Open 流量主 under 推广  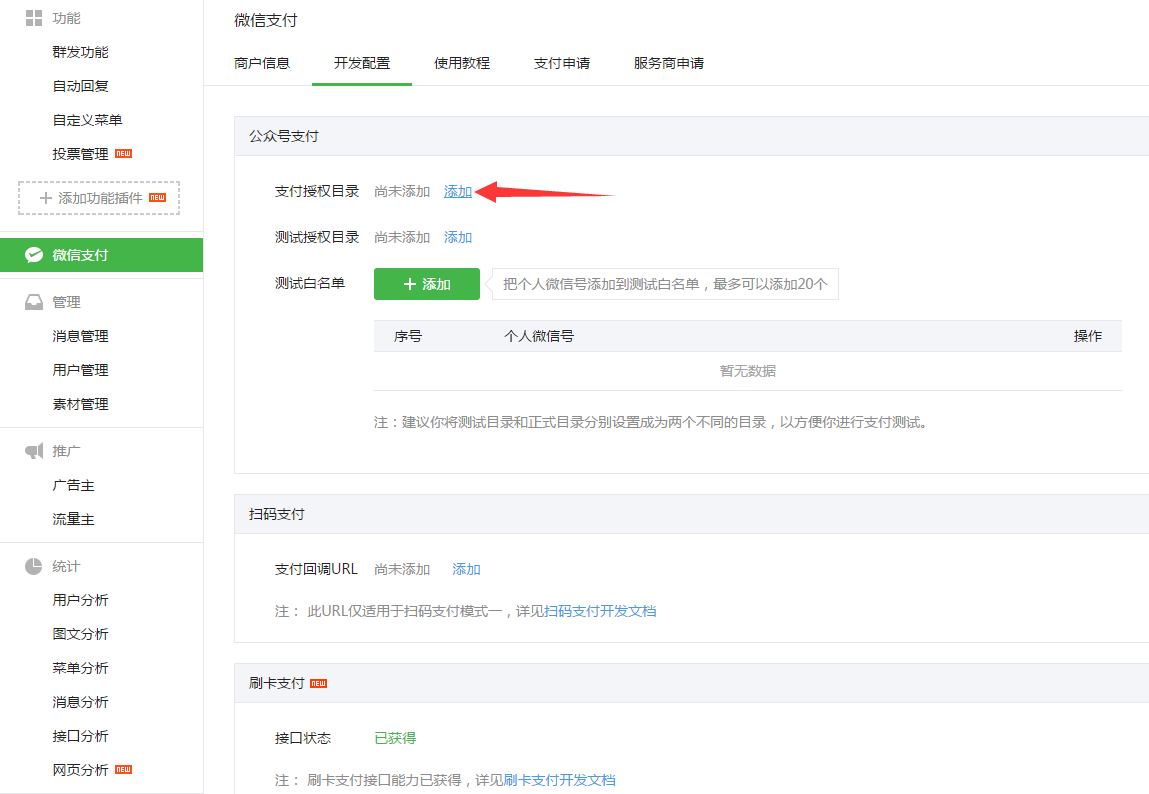tap(73, 519)
